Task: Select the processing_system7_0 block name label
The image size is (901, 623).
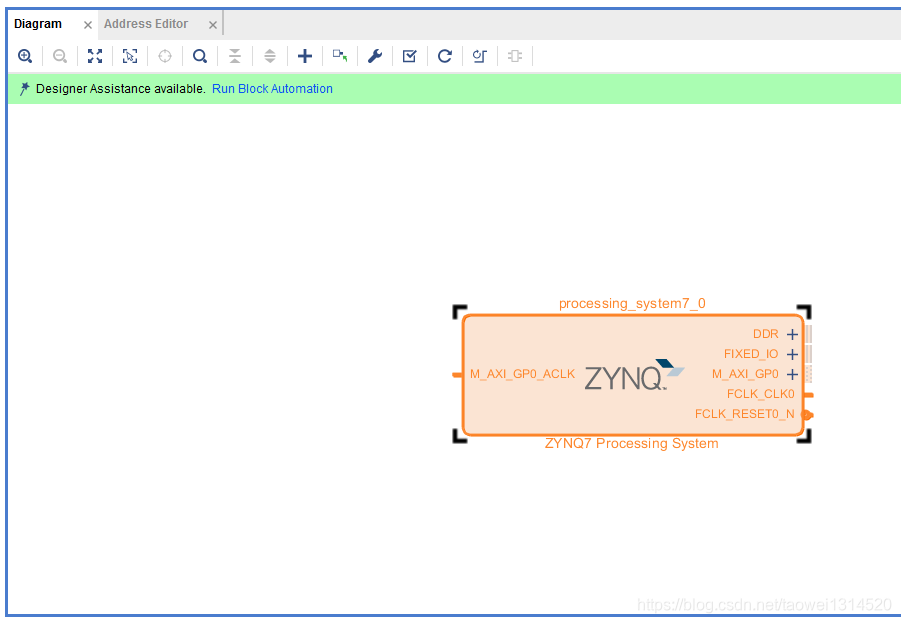Action: (x=632, y=303)
